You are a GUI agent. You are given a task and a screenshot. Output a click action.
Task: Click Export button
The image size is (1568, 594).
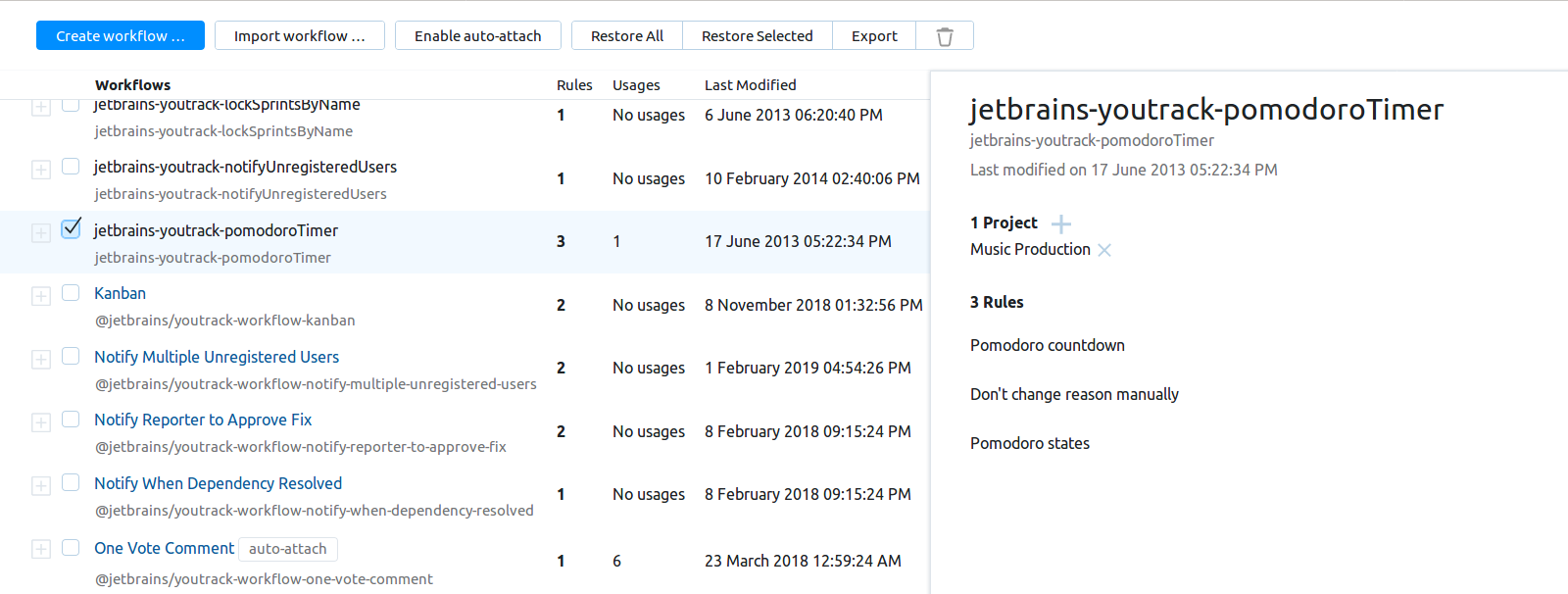pos(874,35)
